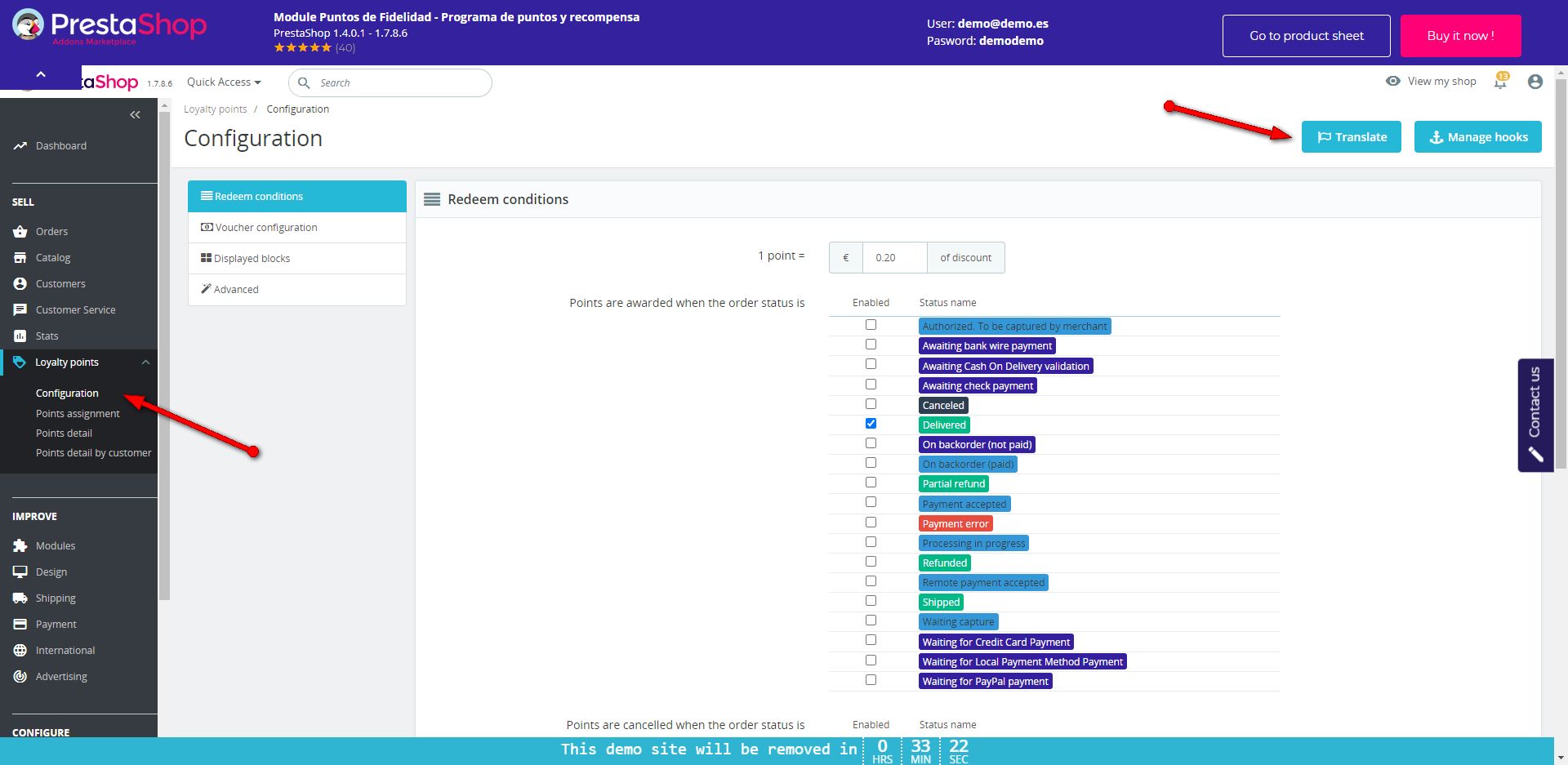Click the Orders basket icon in sidebar
The image size is (1568, 765).
20,232
